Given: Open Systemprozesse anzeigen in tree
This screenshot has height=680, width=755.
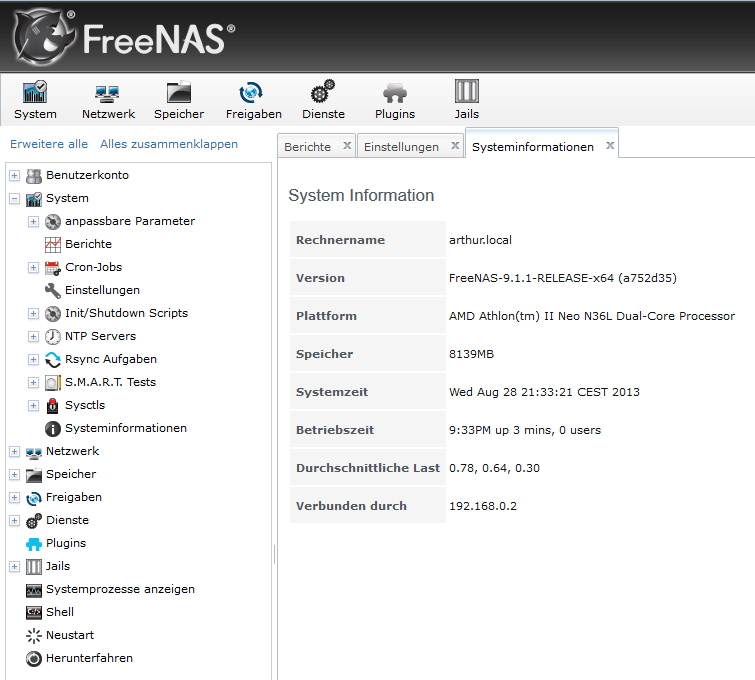Looking at the screenshot, I should pyautogui.click(x=120, y=589).
